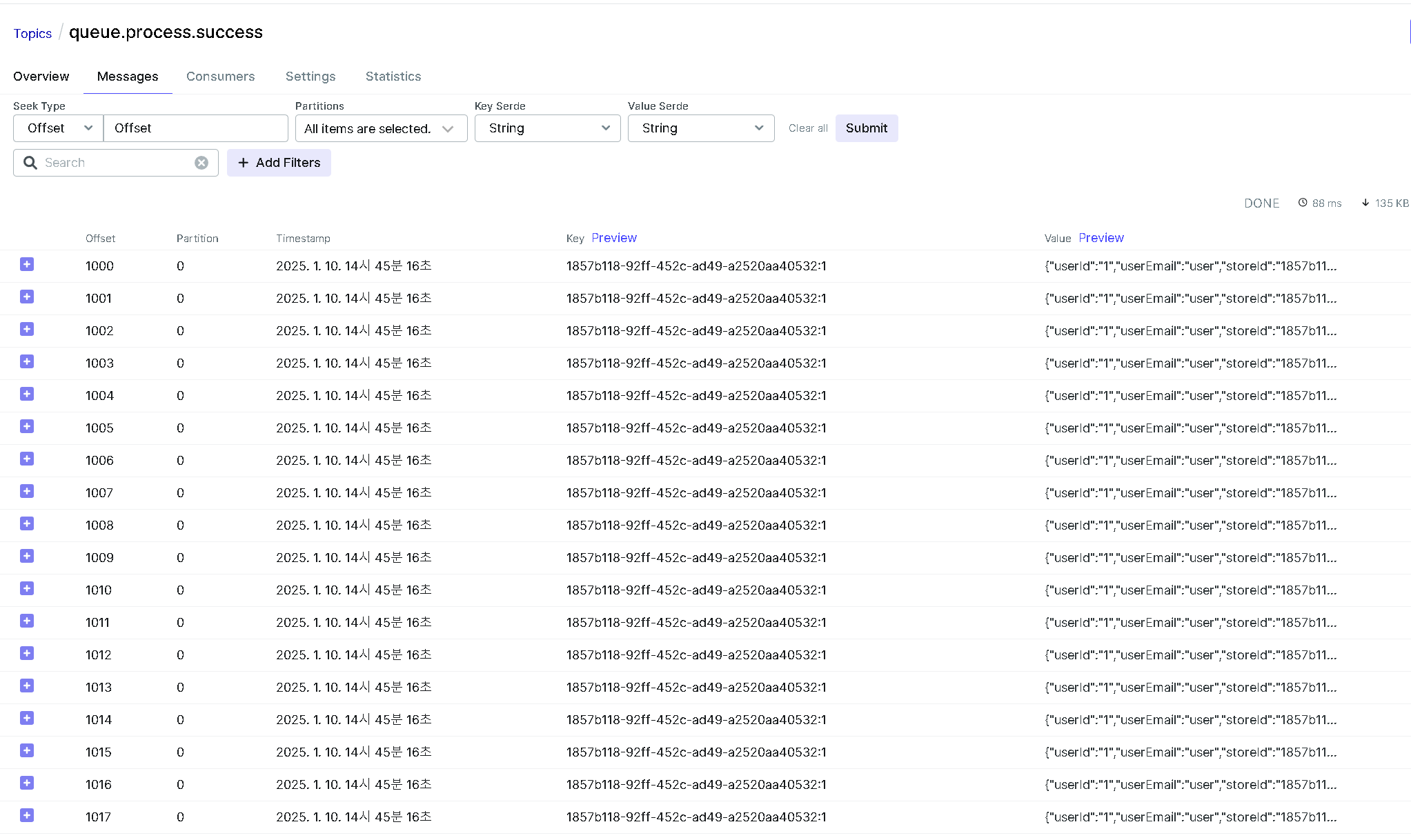Clear search field with X icon

pos(201,163)
